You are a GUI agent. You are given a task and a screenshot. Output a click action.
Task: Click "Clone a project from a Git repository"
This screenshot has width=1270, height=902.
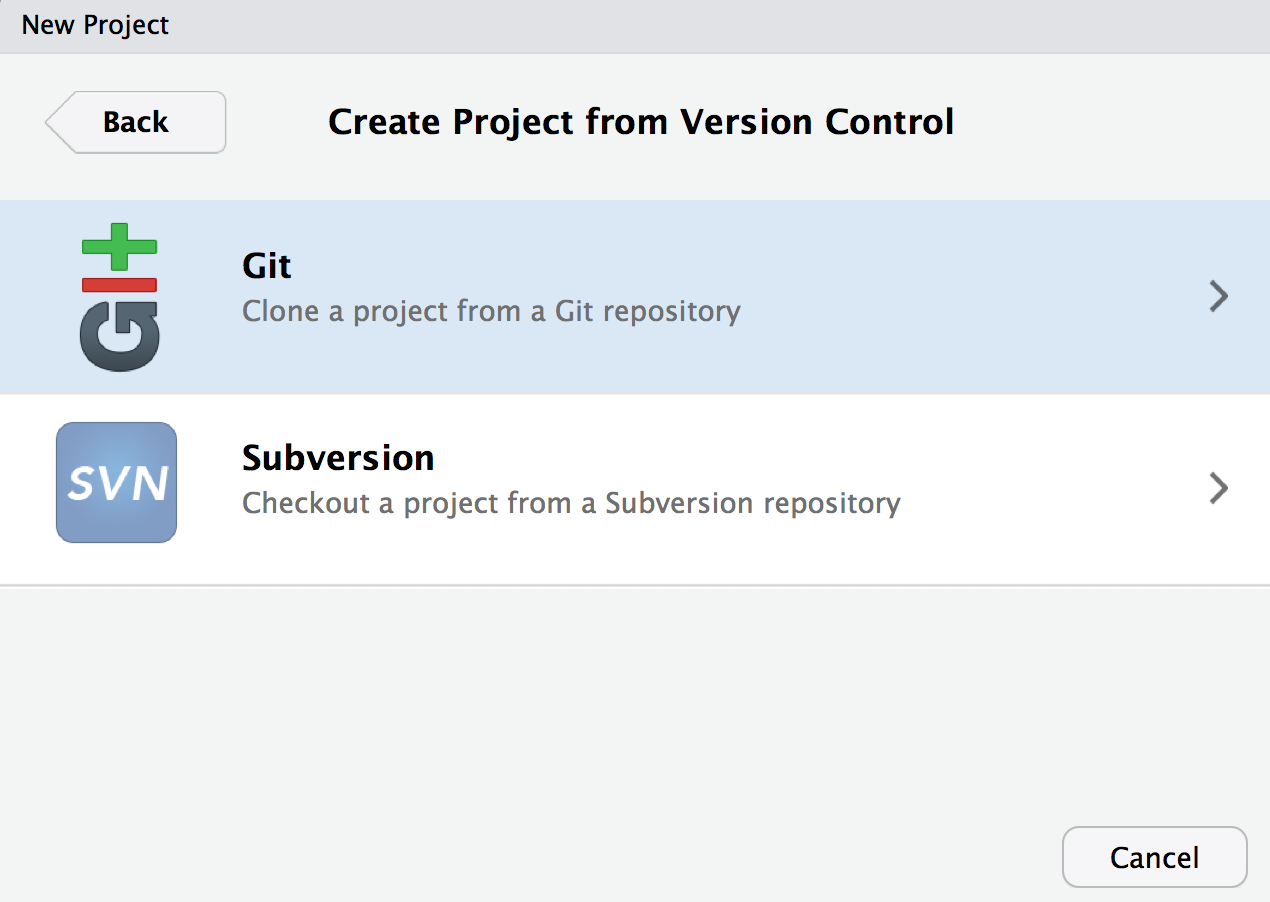(491, 311)
